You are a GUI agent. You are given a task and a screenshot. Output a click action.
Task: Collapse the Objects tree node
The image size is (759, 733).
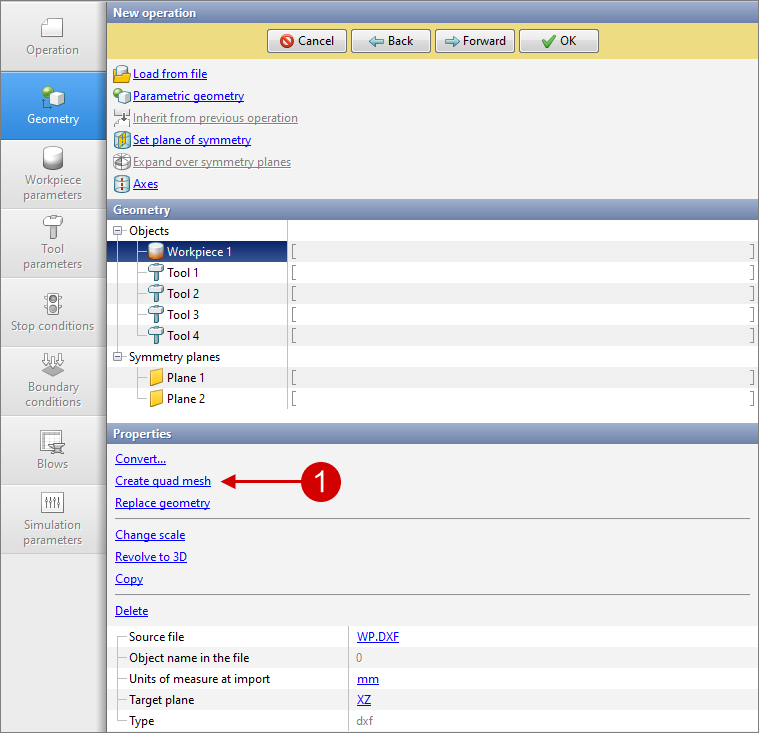coord(119,231)
